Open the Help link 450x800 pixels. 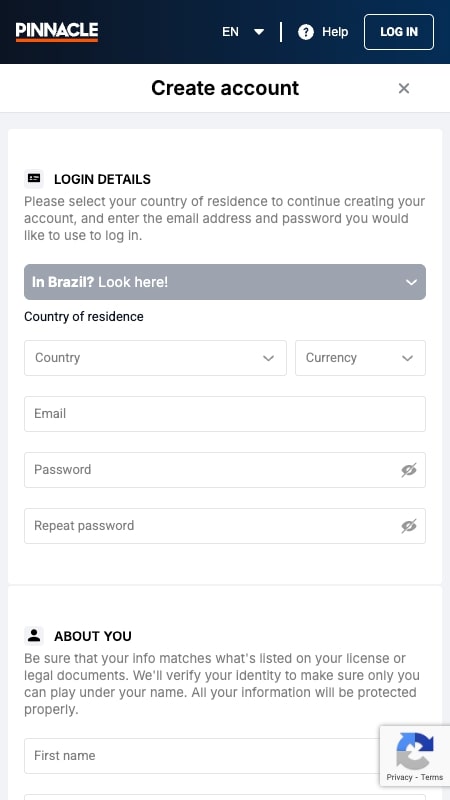[x=335, y=32]
